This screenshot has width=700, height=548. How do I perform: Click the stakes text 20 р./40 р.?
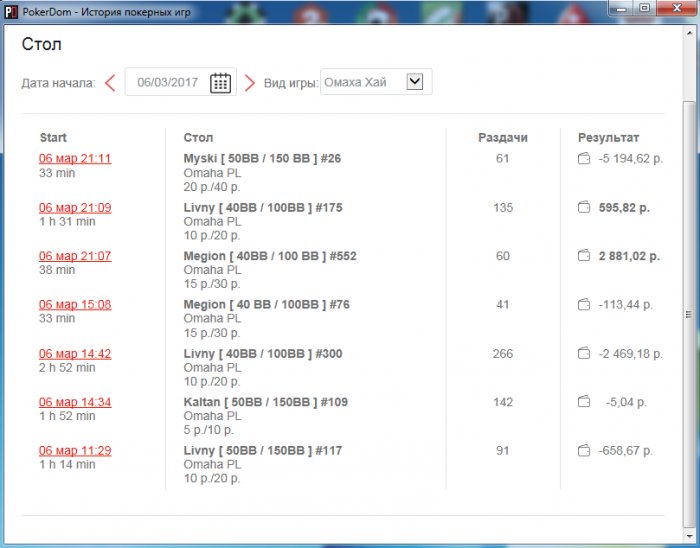(212, 187)
